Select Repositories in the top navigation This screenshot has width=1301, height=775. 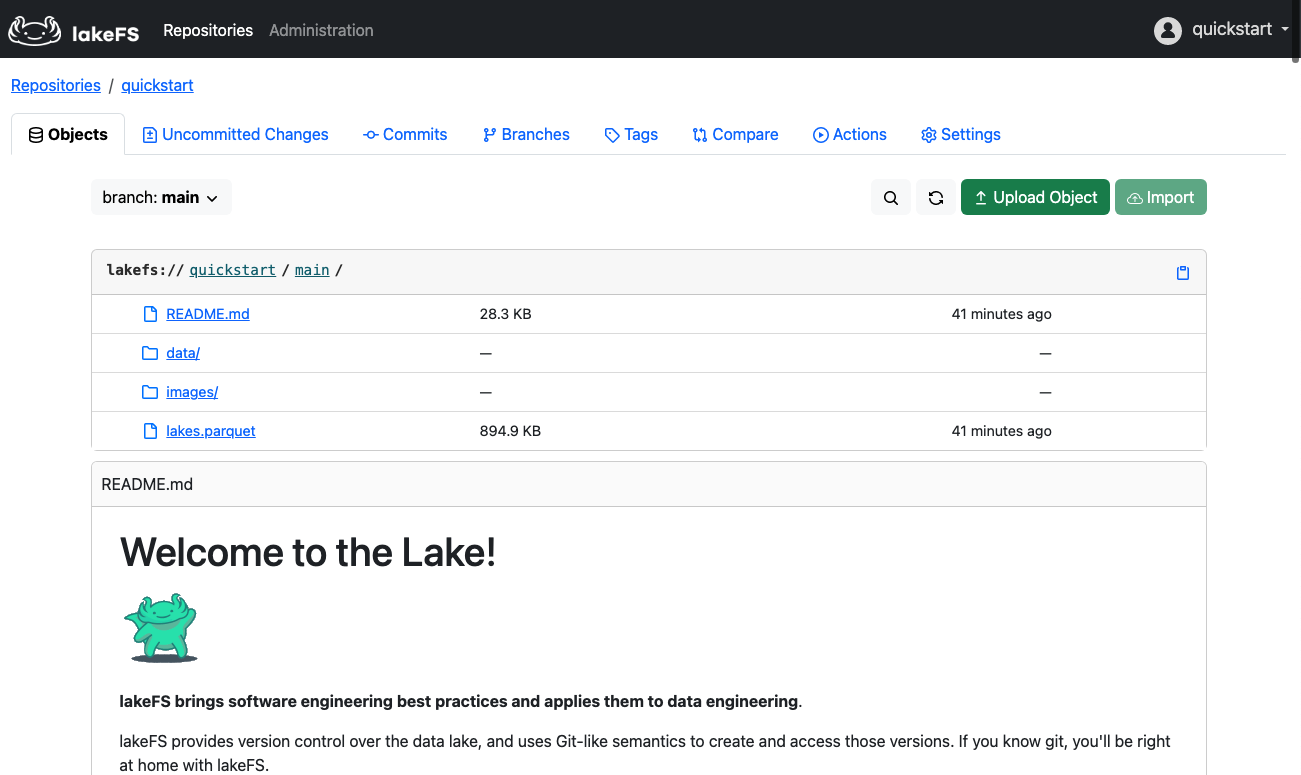click(x=207, y=30)
